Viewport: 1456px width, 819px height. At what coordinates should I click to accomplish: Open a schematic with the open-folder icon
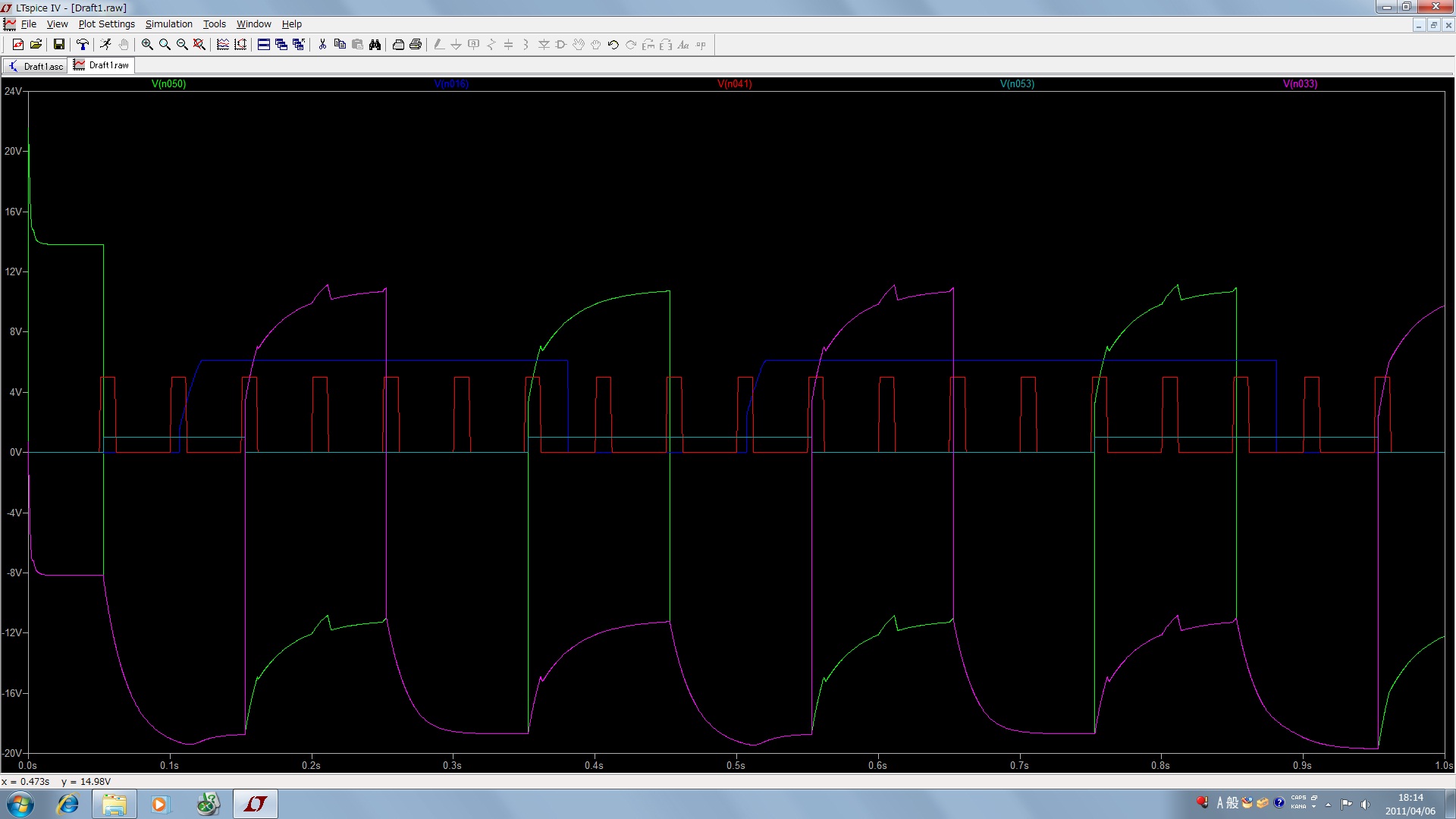(36, 45)
